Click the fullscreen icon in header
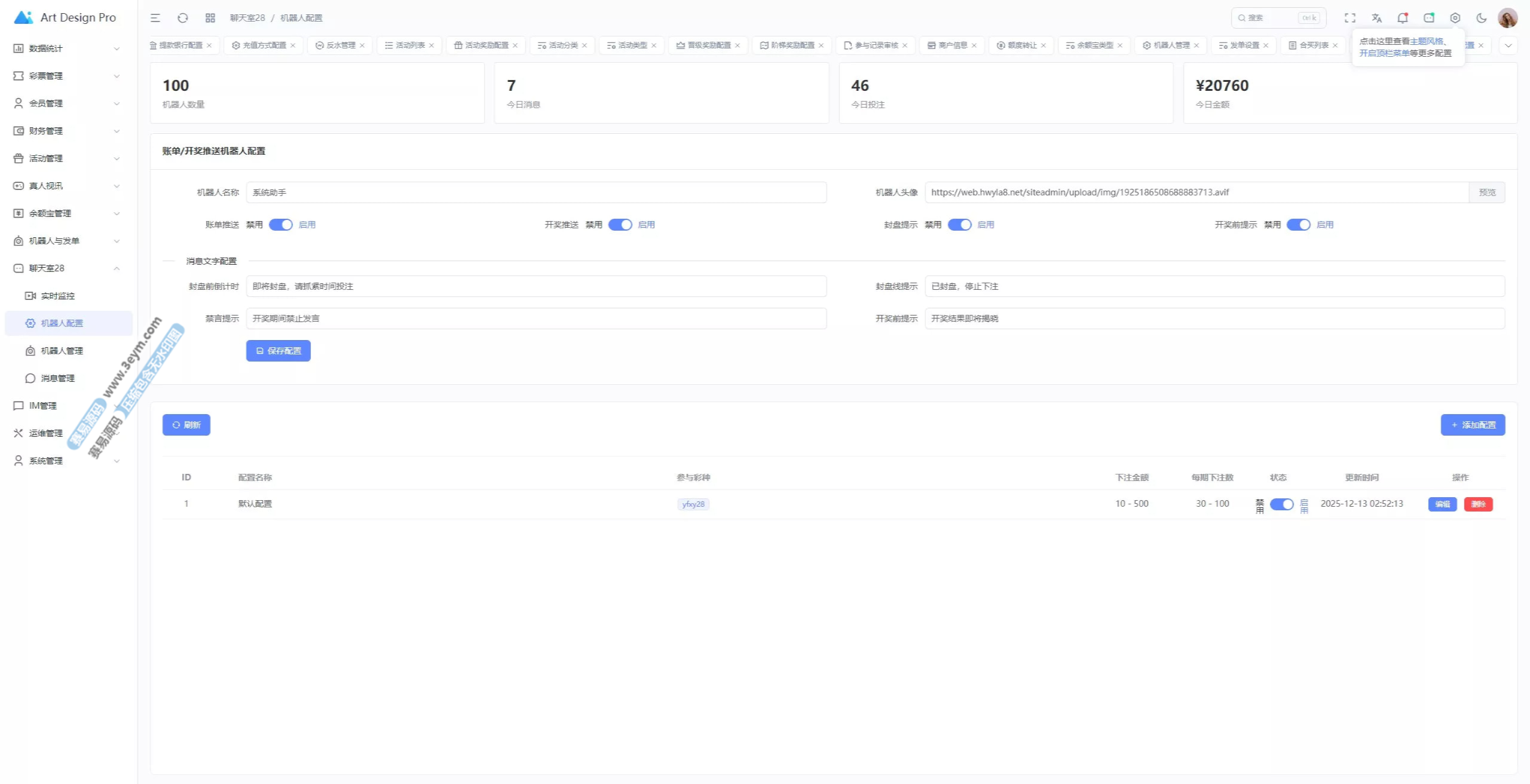 1350,18
